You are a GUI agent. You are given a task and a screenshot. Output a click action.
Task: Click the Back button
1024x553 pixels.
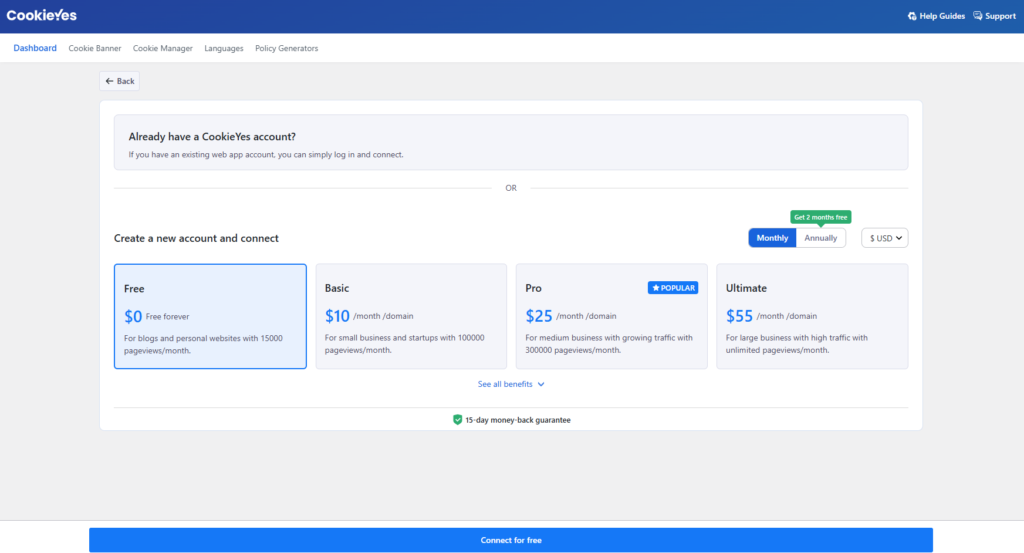[x=120, y=81]
